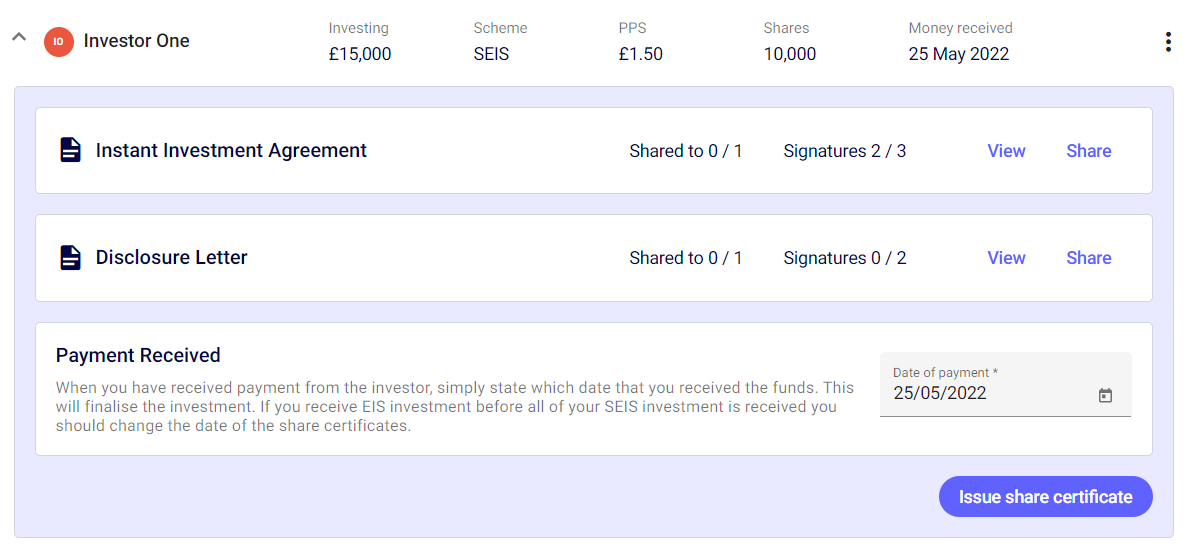Click the Investor One avatar badge

click(x=59, y=42)
